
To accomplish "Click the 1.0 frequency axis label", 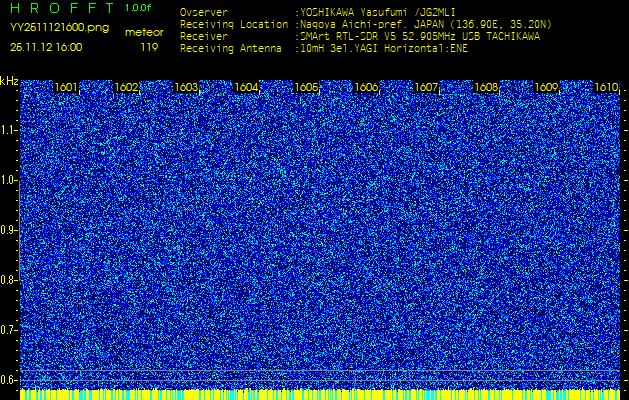I will click(7, 181).
